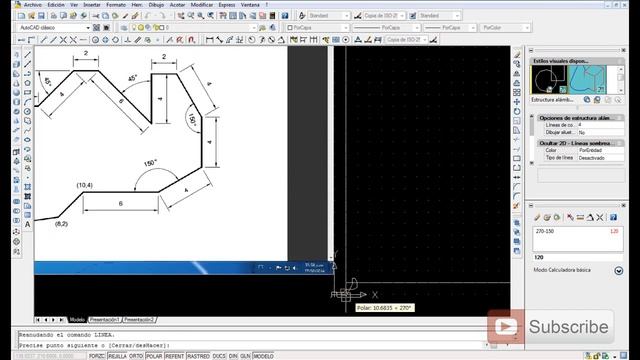Toggle GLN lineweight display in status bar

(245, 356)
